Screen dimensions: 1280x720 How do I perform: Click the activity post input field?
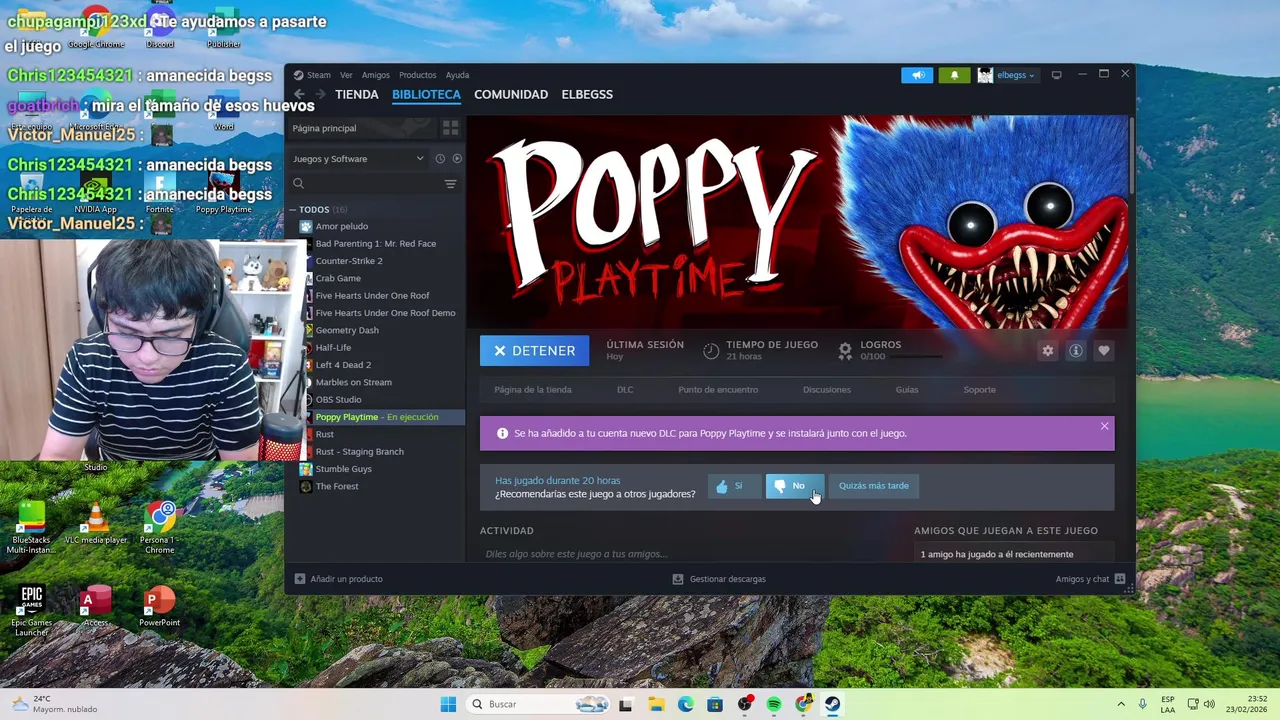(x=690, y=554)
